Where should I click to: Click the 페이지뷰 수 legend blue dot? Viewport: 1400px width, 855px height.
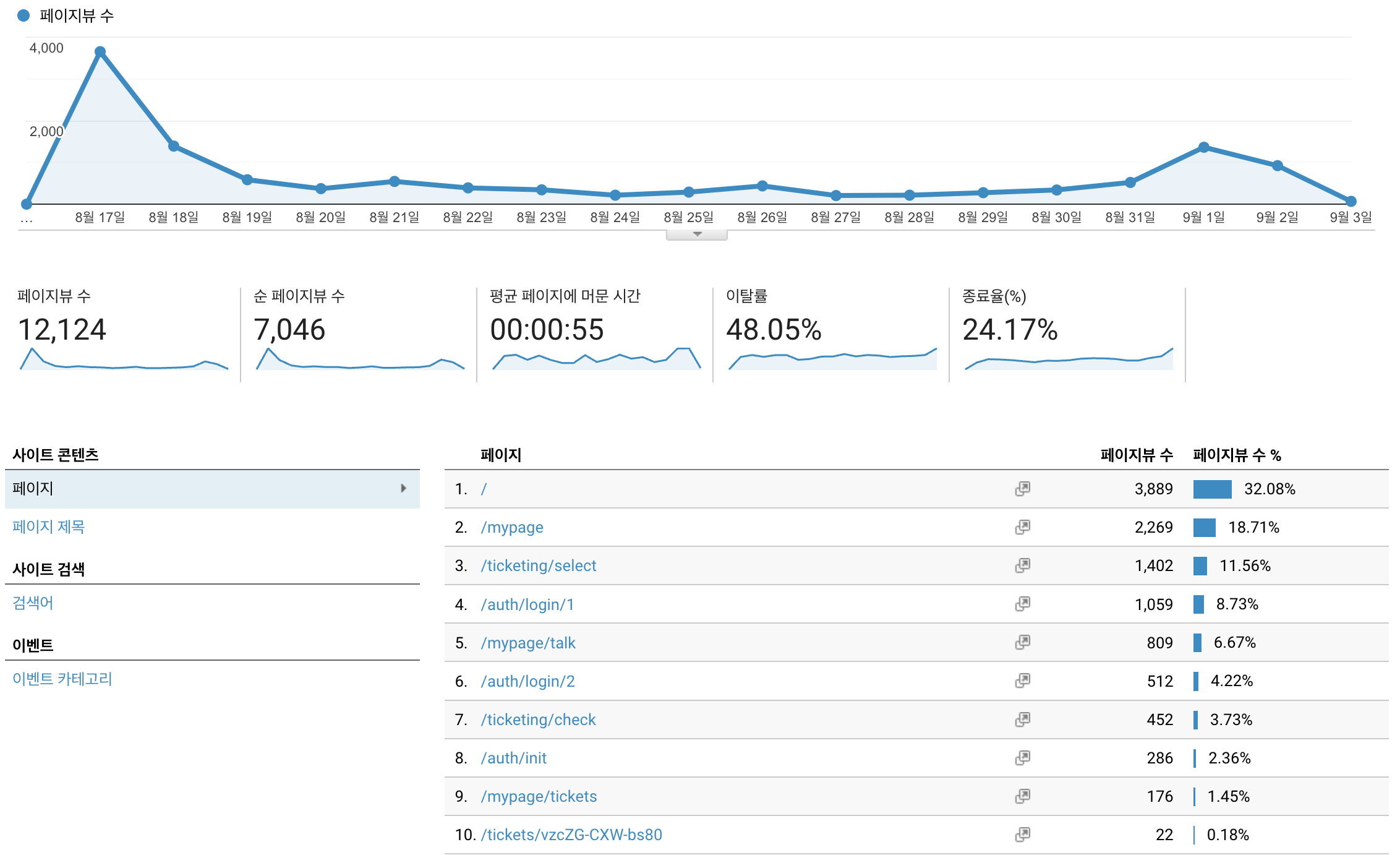[23, 15]
